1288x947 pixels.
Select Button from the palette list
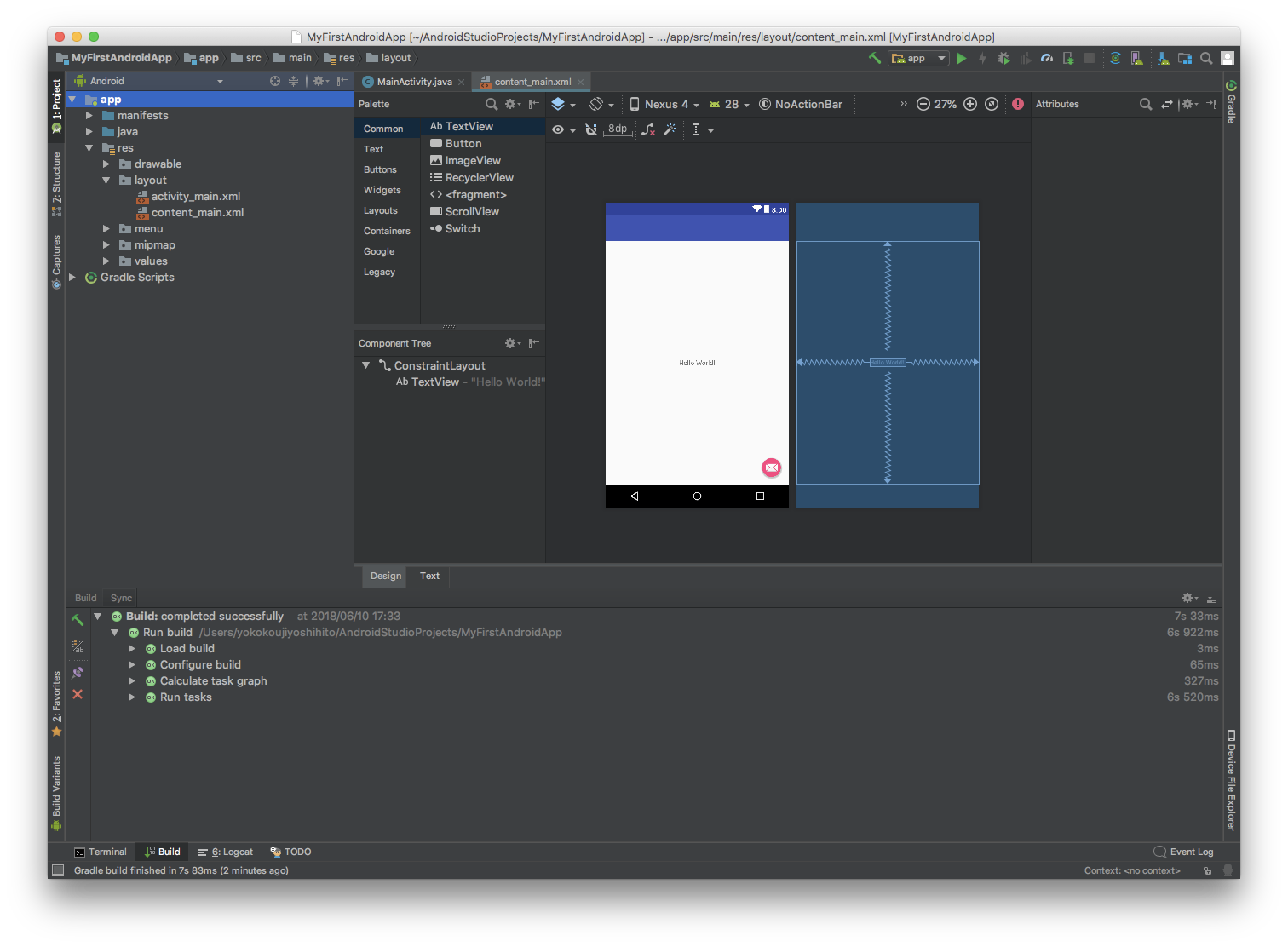463,144
